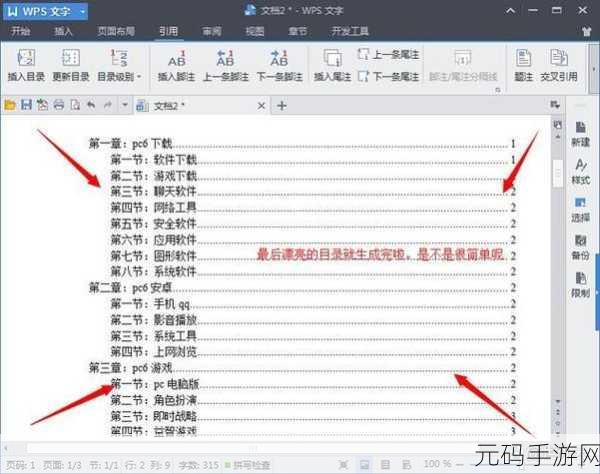Click the scroll down arrow of vertical scrollbar
Viewport: 600px width, 474px height.
[558, 401]
